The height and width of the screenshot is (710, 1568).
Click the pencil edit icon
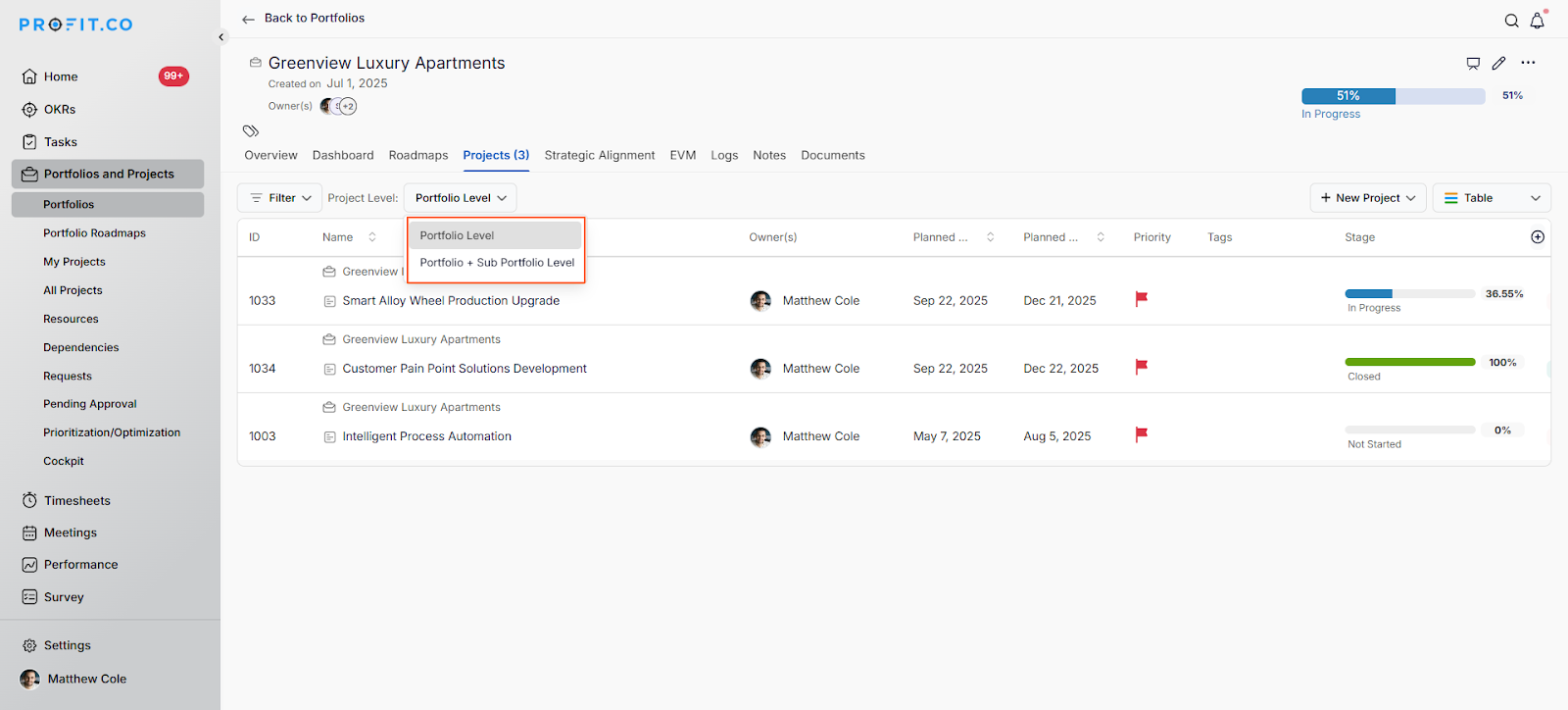(x=1498, y=64)
